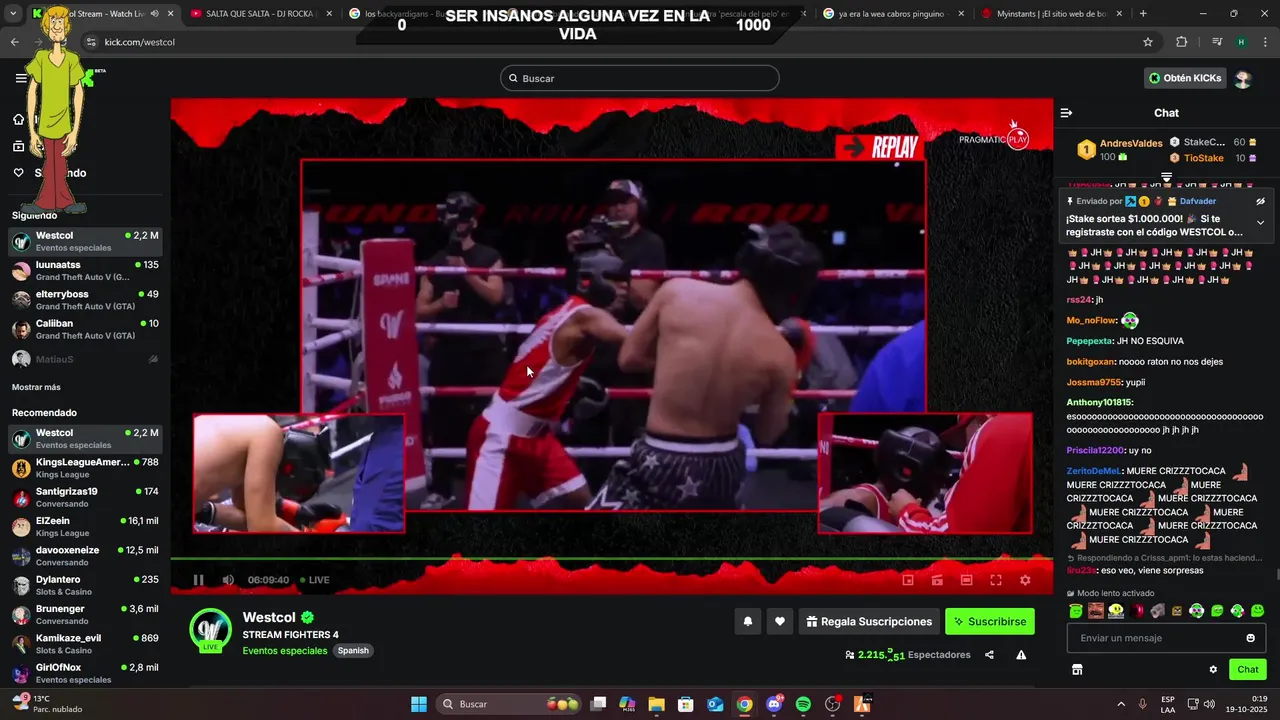Viewport: 1280px width, 720px height.
Task: Open File Explorer from the taskbar
Action: 656,704
